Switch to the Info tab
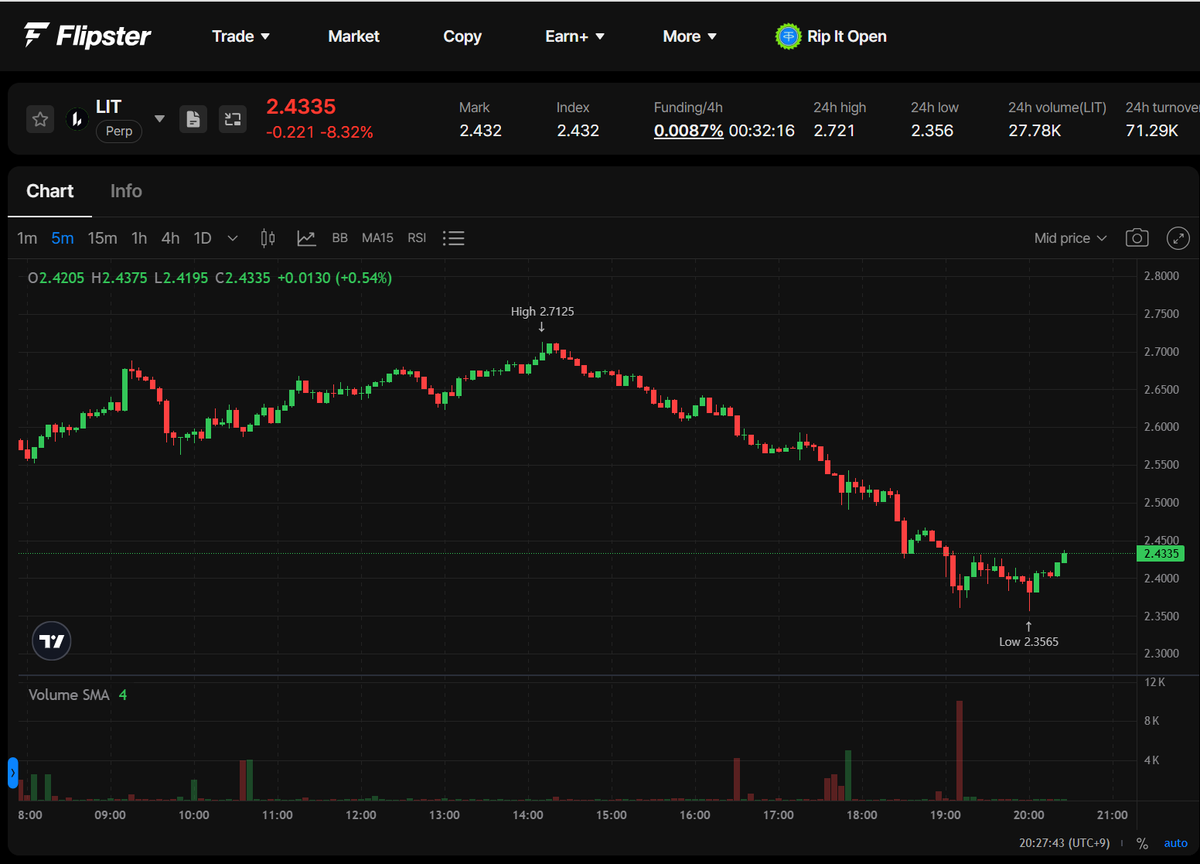1200x864 pixels. point(126,191)
